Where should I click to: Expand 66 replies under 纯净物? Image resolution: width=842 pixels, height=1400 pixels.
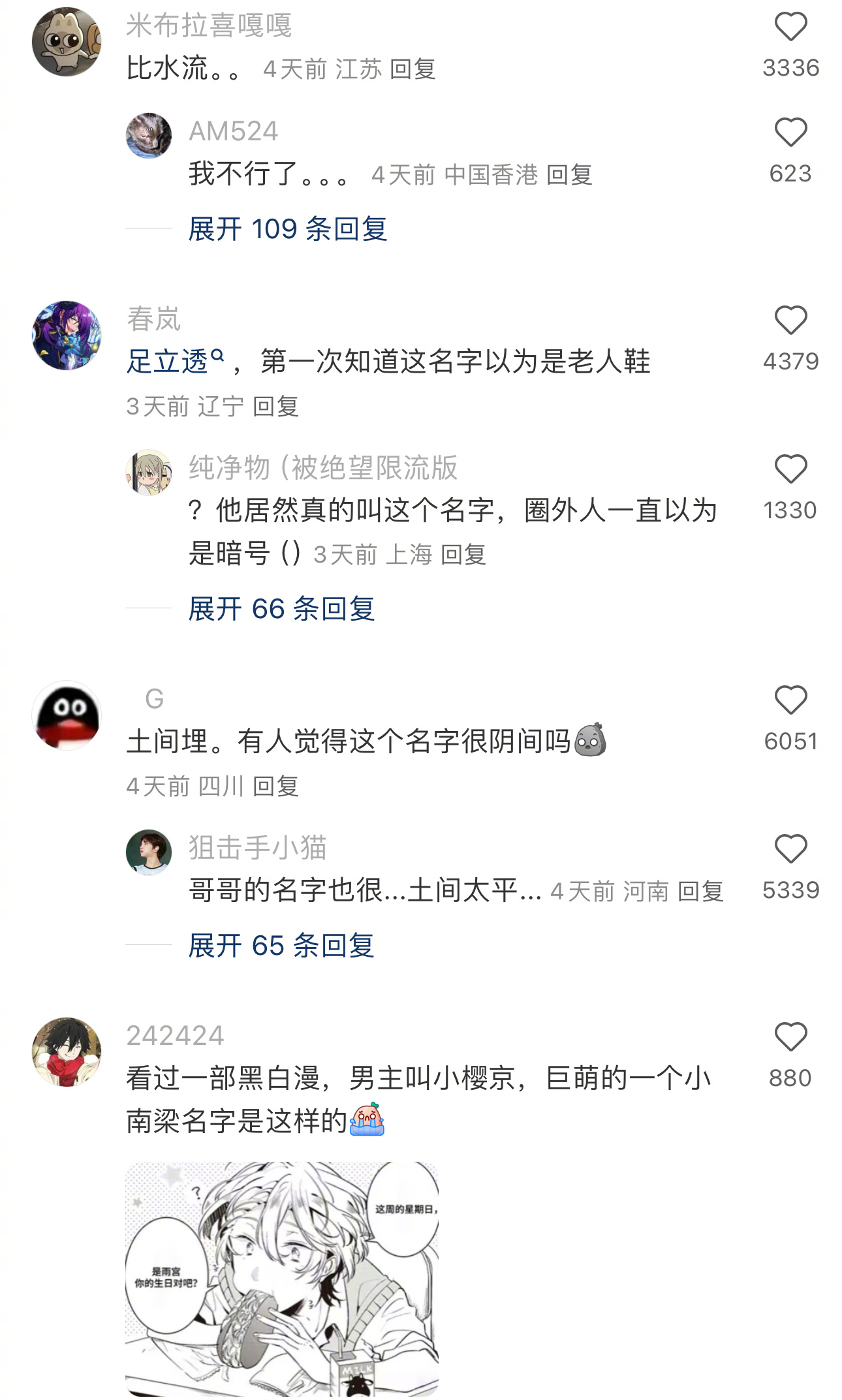pyautogui.click(x=281, y=609)
